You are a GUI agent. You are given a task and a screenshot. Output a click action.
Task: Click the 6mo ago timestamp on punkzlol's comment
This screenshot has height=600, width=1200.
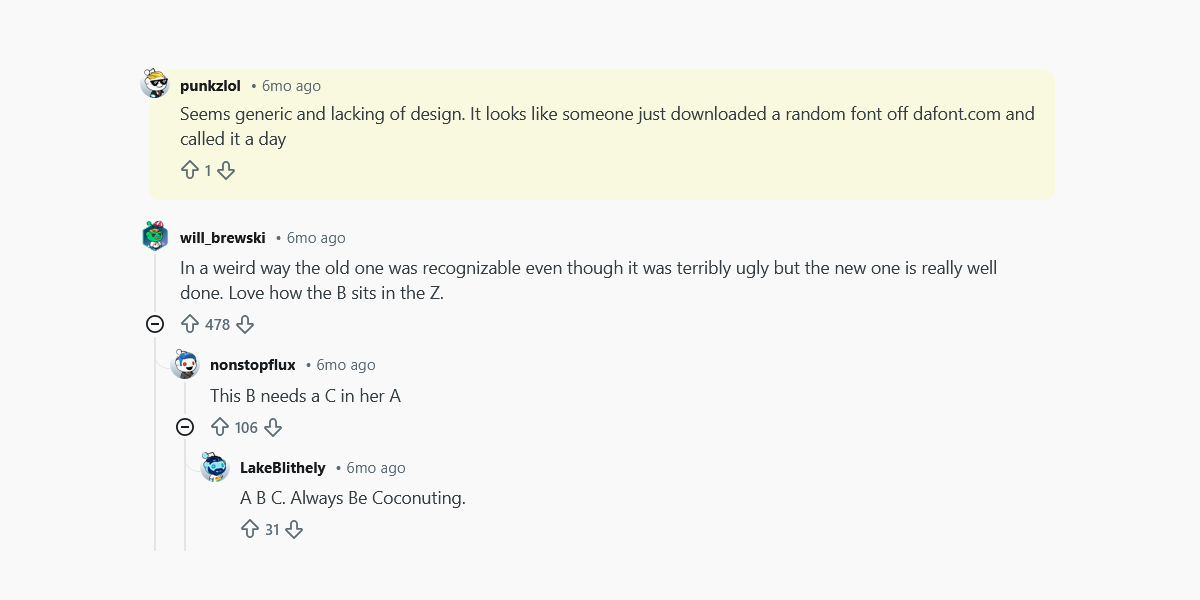coord(290,86)
